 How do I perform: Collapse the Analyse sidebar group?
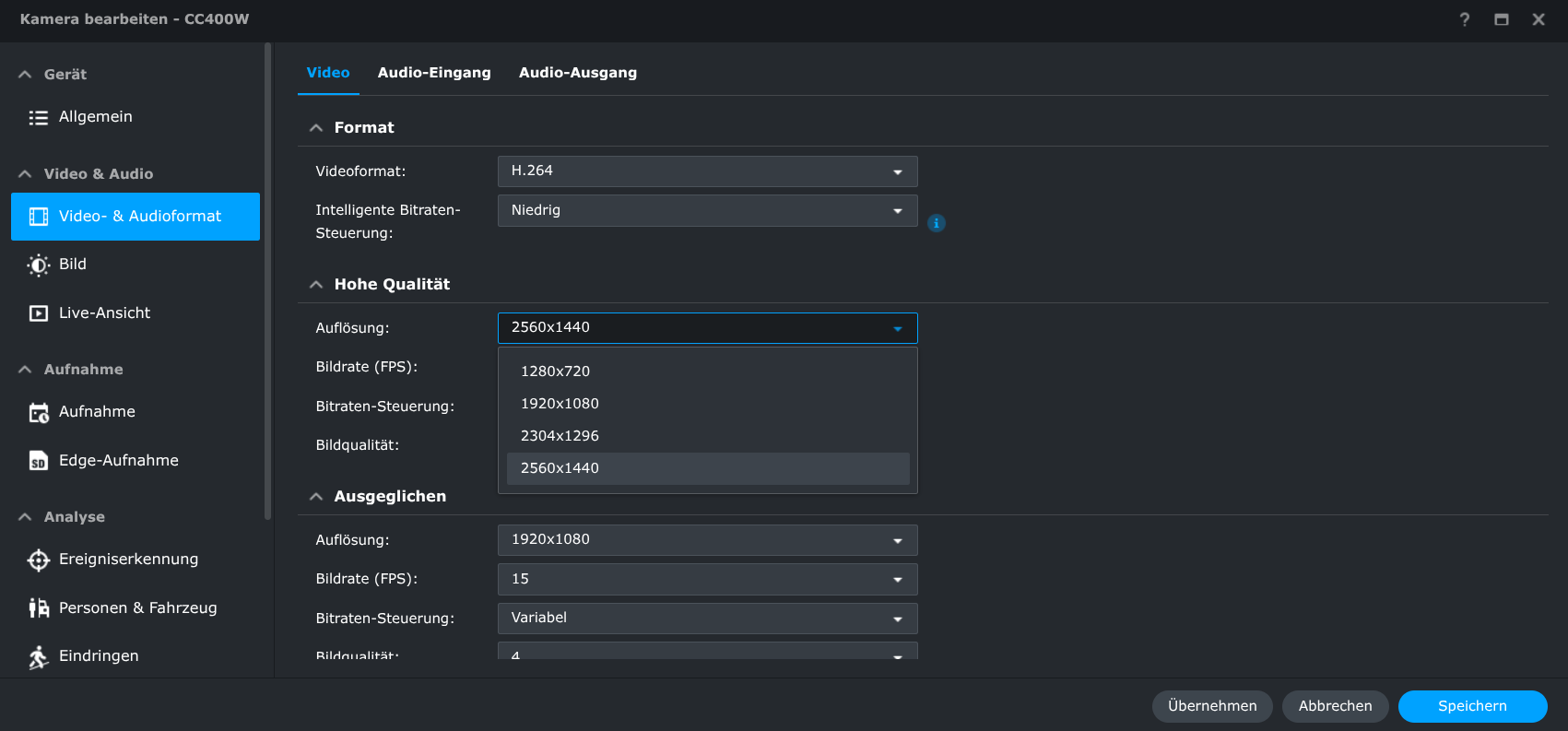[25, 517]
